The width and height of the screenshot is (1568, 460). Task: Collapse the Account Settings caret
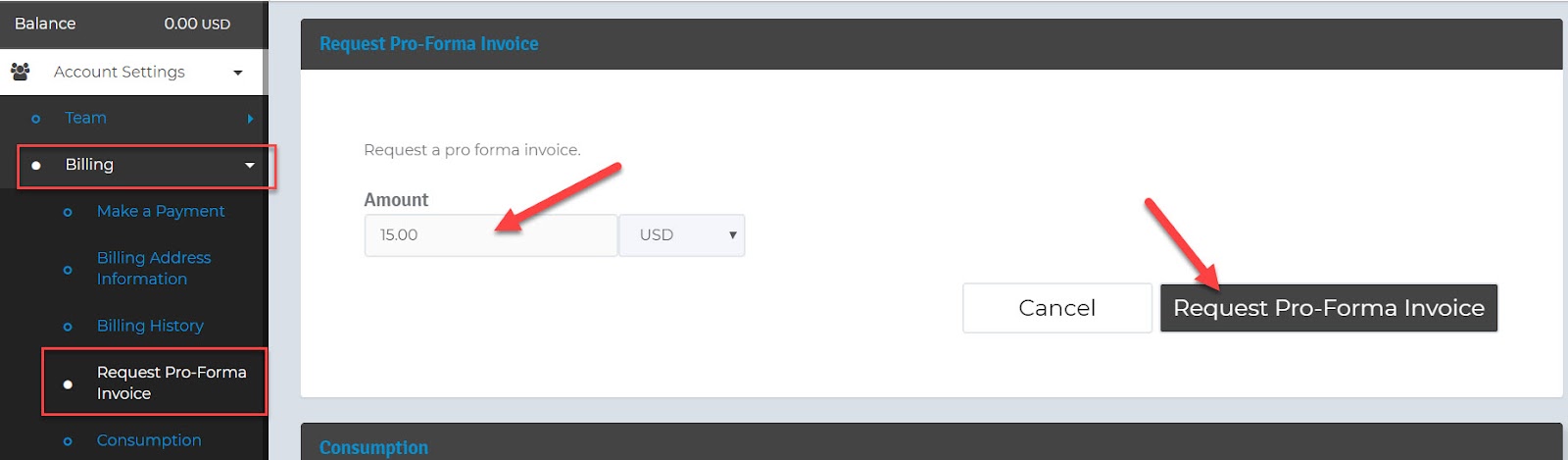(237, 73)
